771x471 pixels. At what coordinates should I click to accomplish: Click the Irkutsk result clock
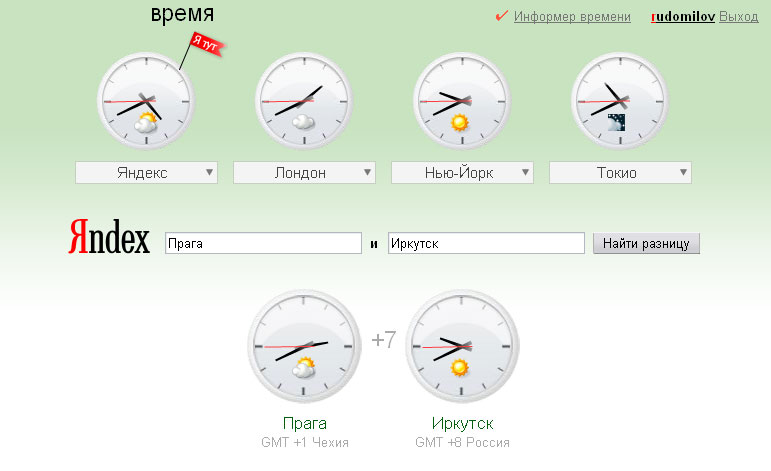pos(462,346)
